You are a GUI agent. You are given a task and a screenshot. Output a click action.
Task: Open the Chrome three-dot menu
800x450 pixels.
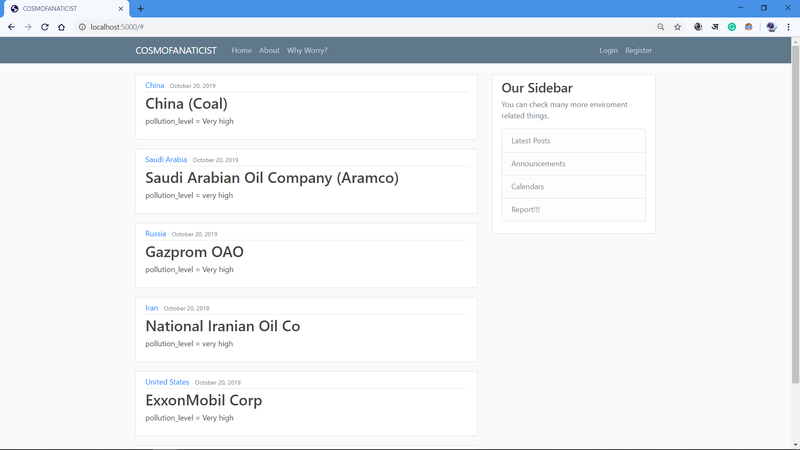pos(788,27)
